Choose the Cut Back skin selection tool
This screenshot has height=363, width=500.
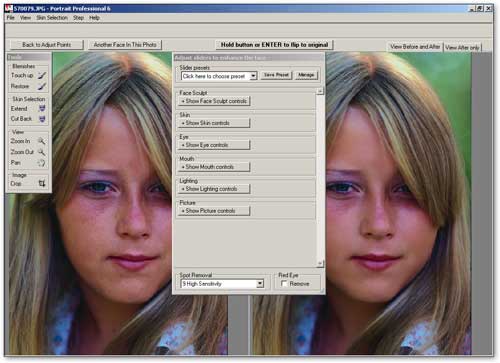click(28, 119)
